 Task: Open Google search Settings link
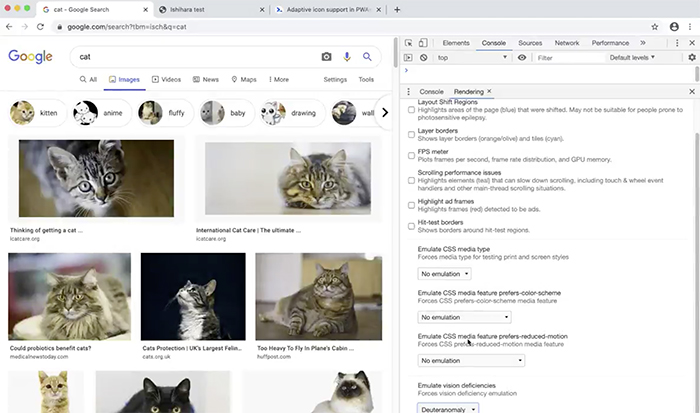pos(335,79)
